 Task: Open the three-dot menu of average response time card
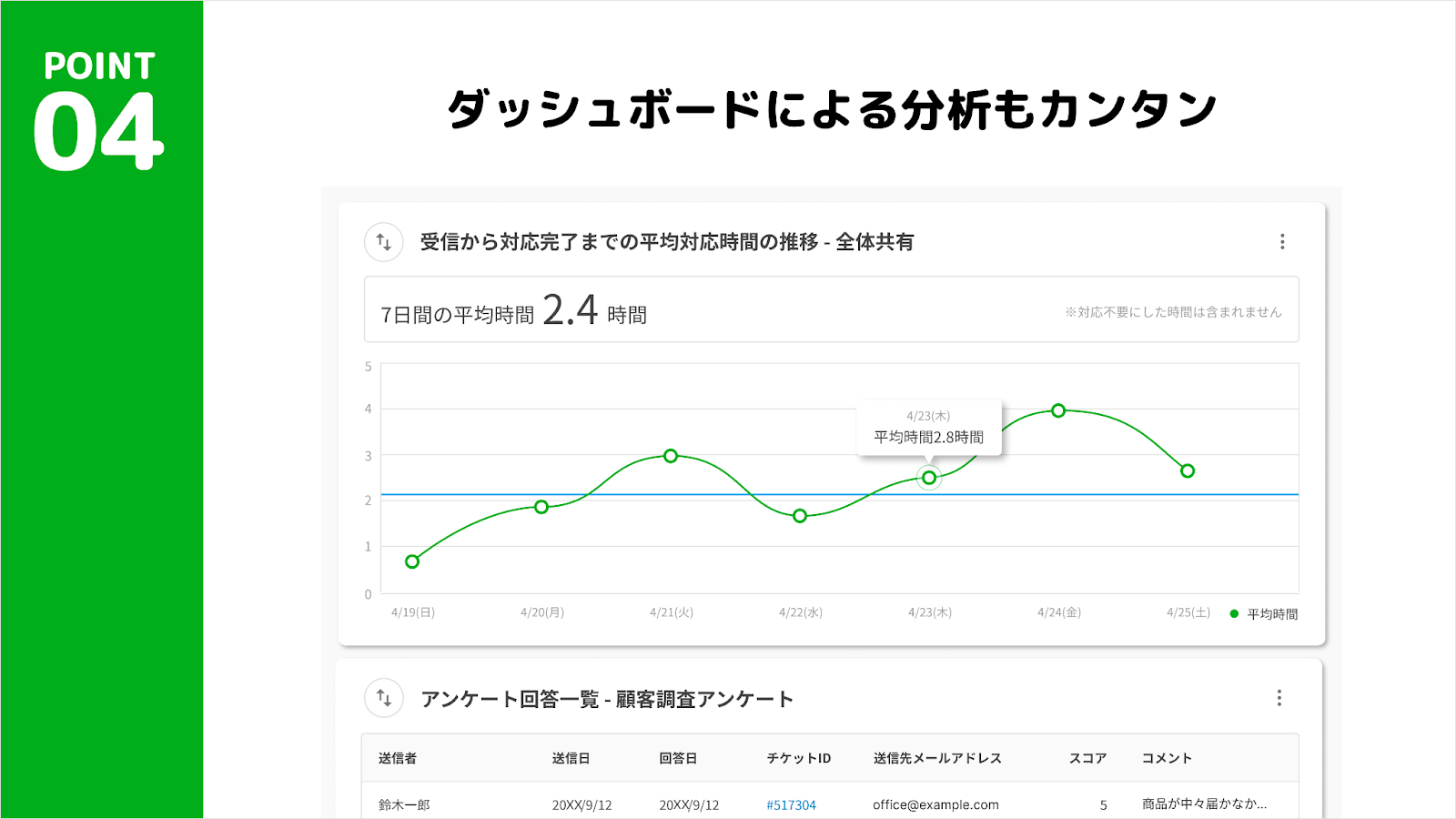tap(1282, 242)
